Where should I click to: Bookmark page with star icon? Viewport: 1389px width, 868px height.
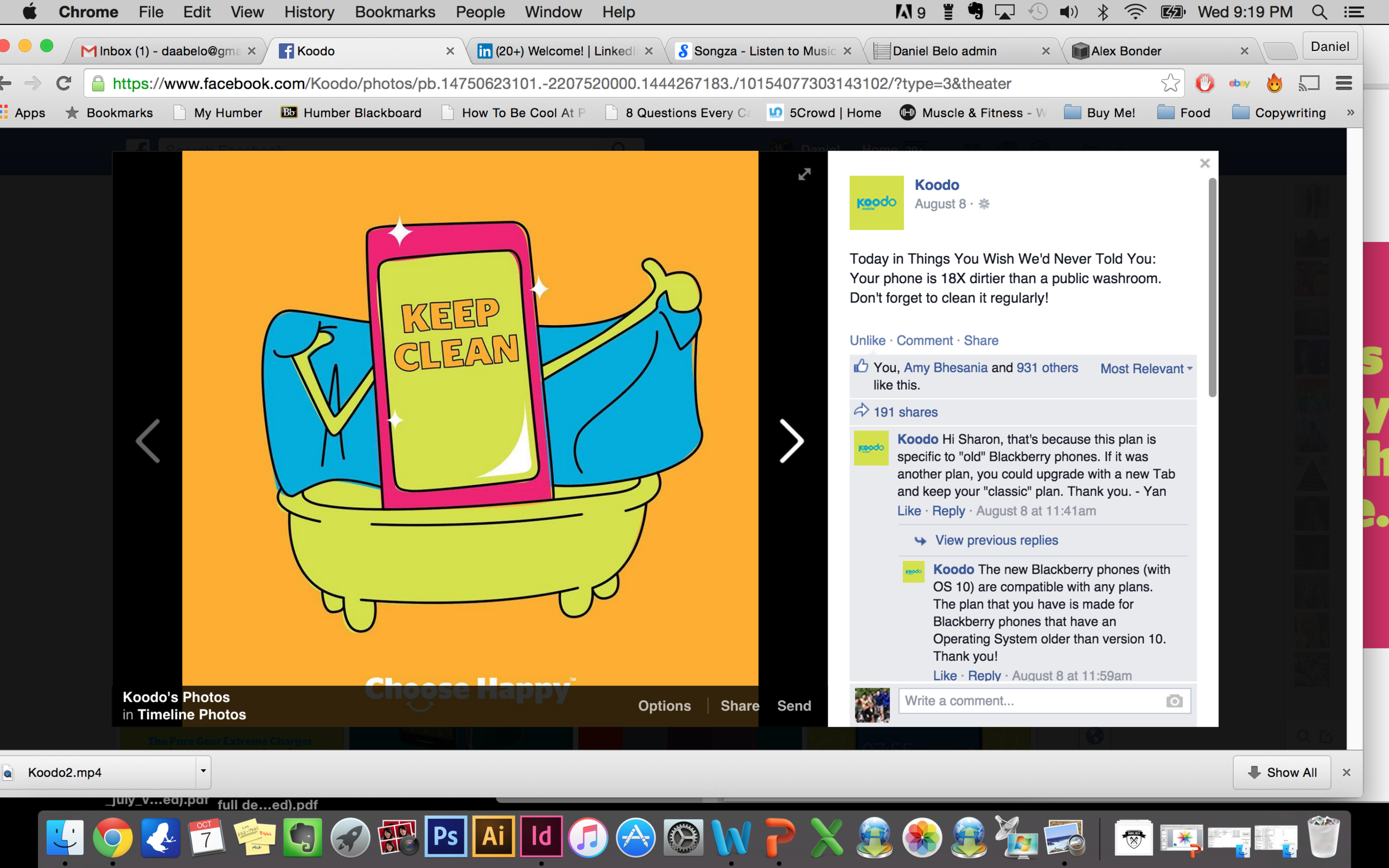(1170, 84)
